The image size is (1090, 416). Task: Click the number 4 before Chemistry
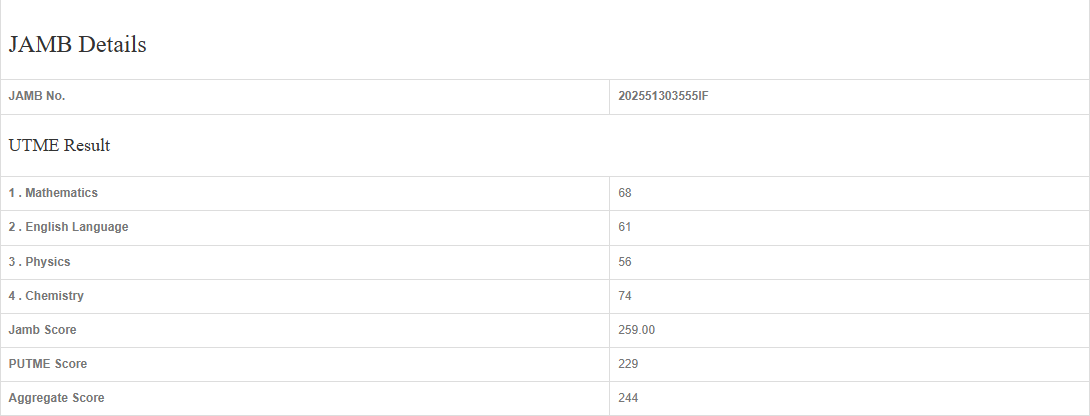click(x=12, y=296)
